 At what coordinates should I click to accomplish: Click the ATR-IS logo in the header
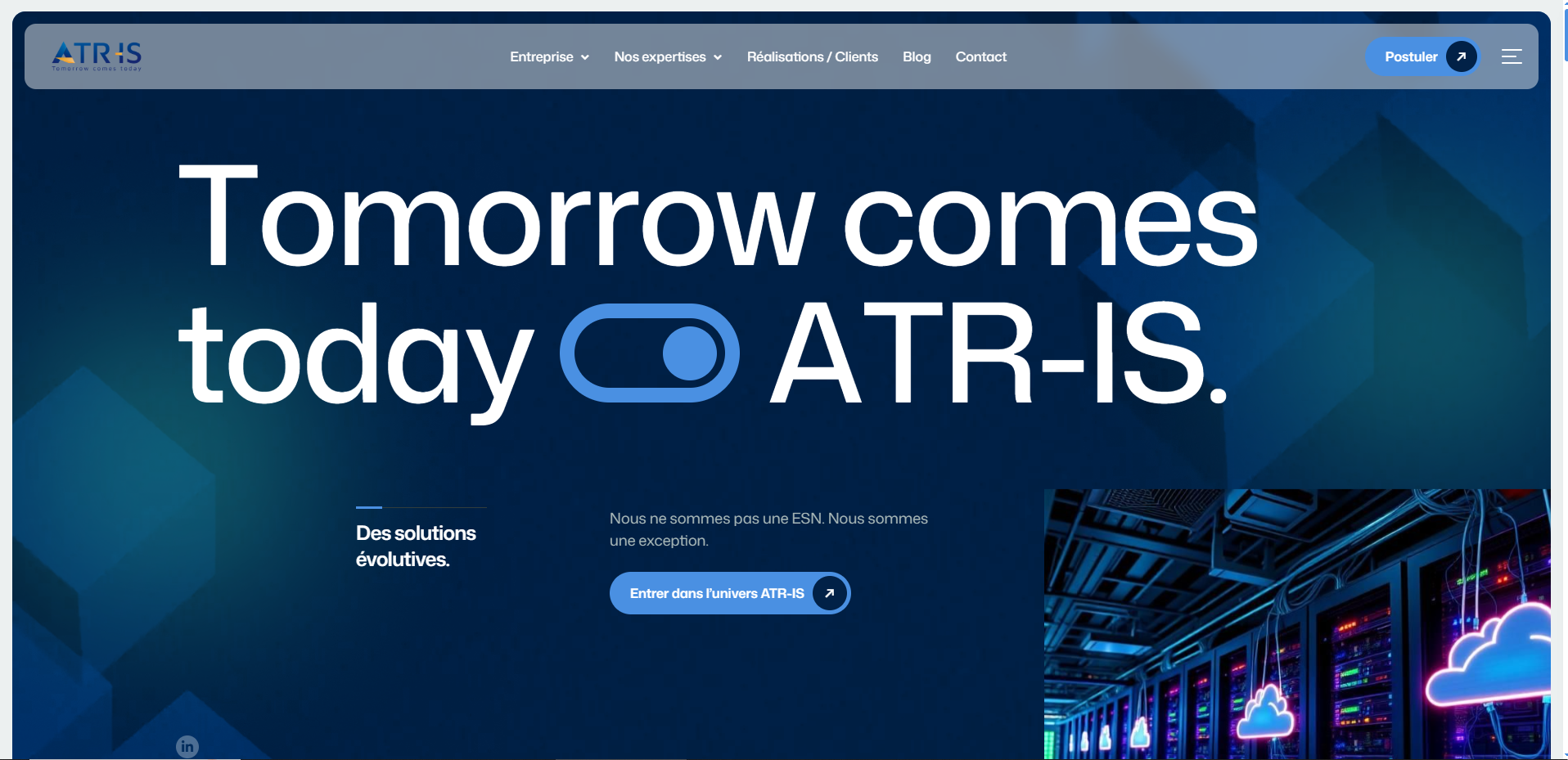pos(97,56)
